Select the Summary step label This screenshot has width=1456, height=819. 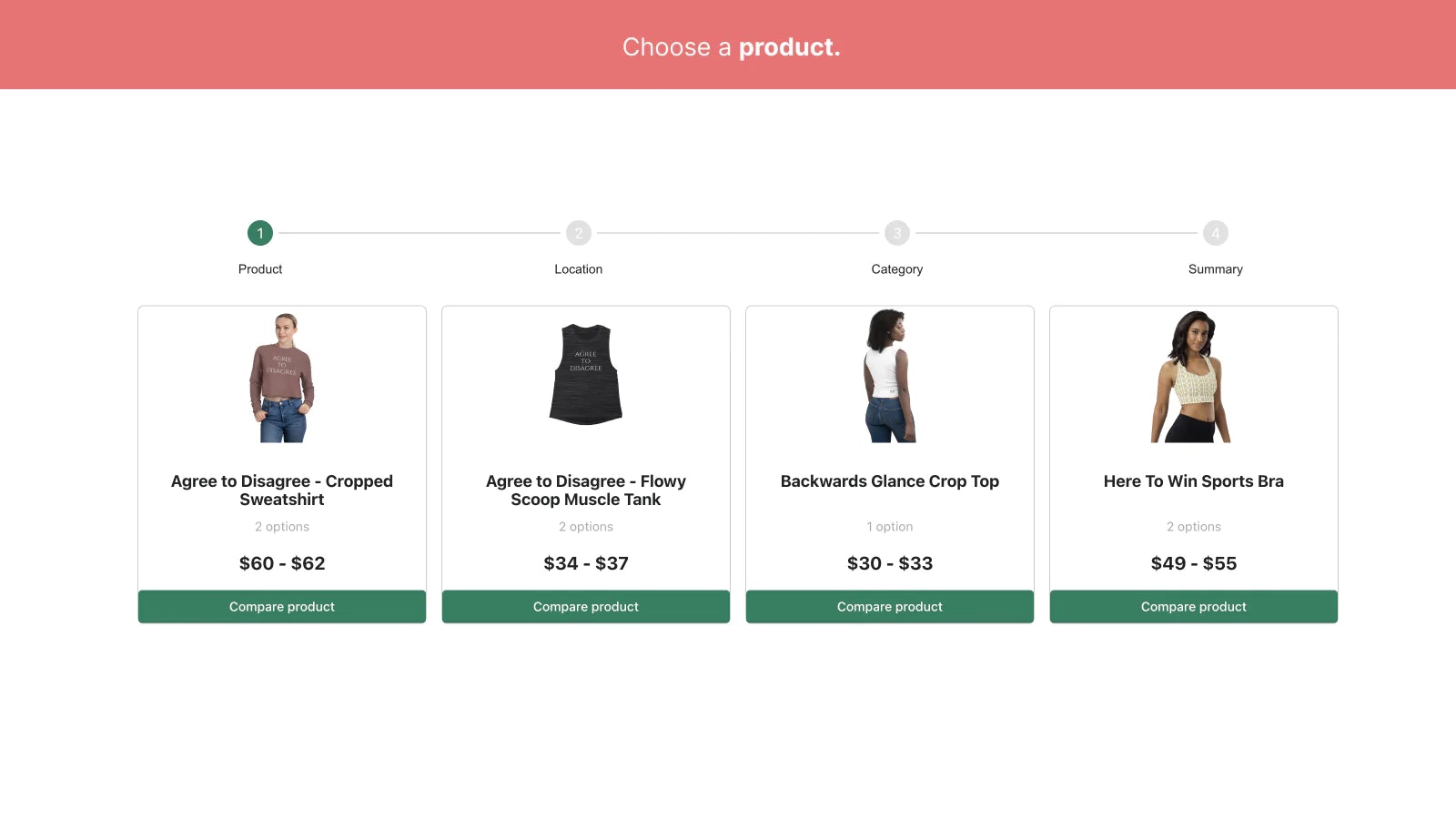1216,269
